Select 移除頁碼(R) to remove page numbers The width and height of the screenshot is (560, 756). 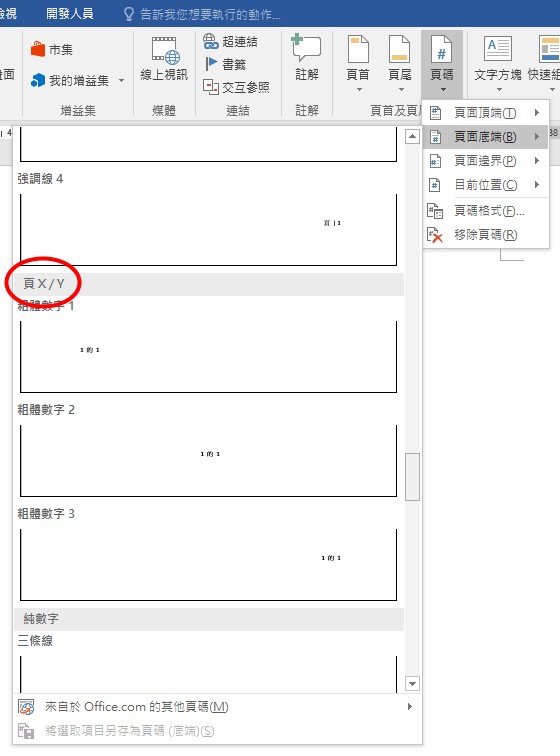[x=486, y=235]
